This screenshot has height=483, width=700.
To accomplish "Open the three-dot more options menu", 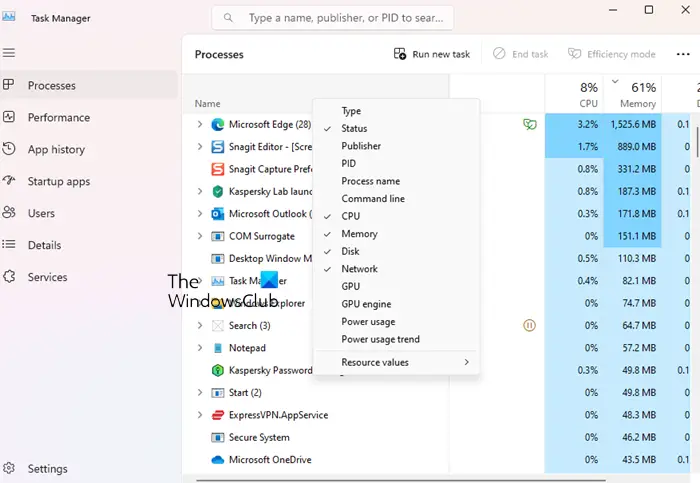I will (x=683, y=54).
